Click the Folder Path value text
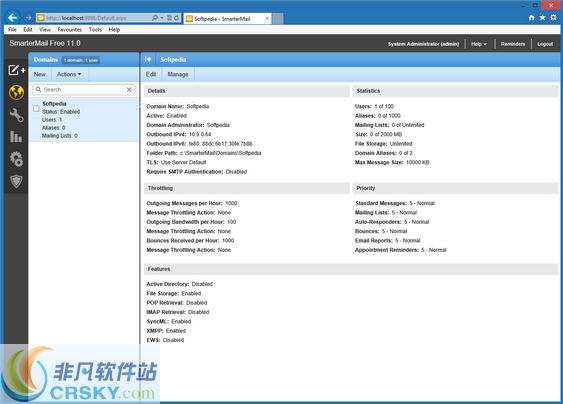This screenshot has height=404, width=563. tap(220, 153)
